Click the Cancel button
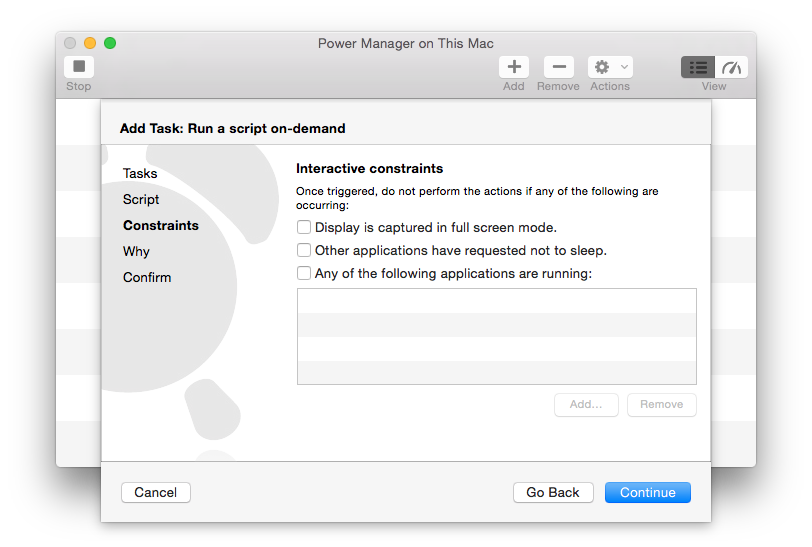 156,492
